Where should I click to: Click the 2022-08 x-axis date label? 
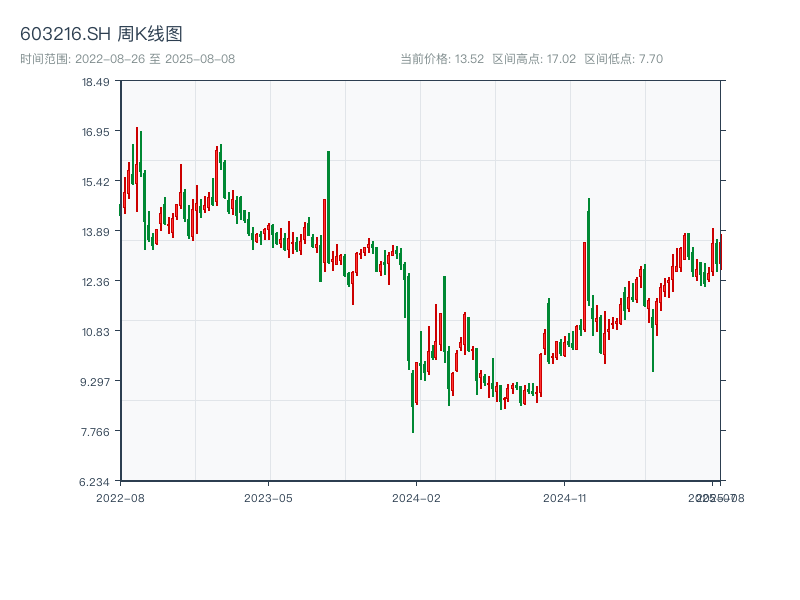point(120,497)
